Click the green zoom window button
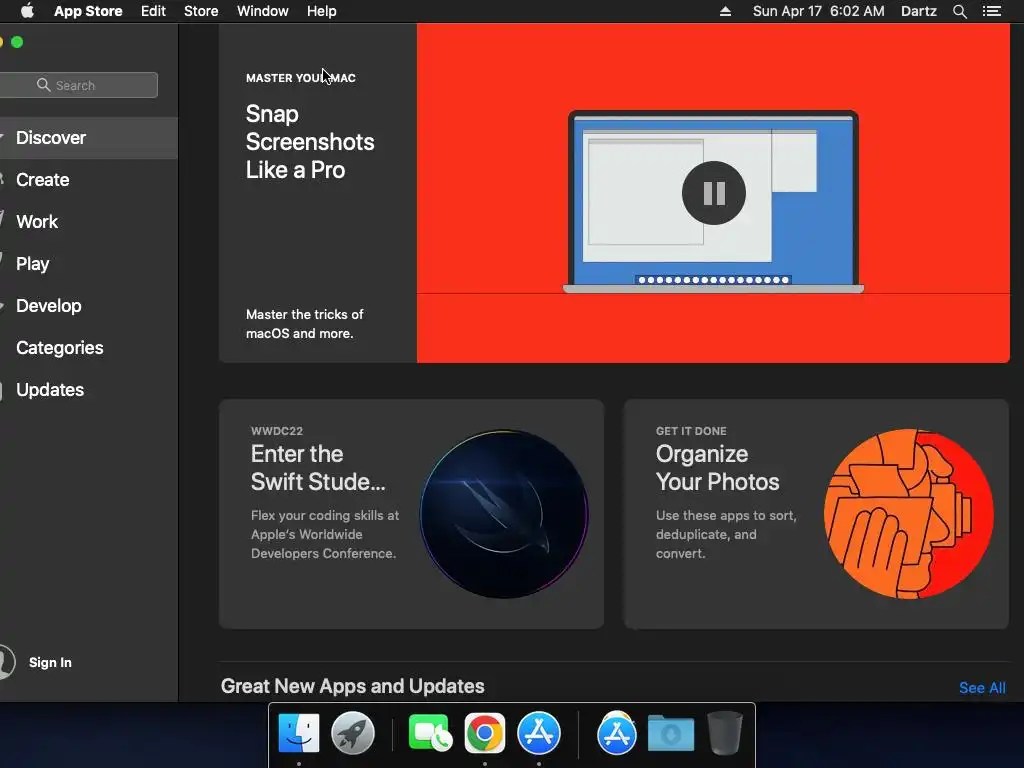Viewport: 1024px width, 768px height. [18, 42]
